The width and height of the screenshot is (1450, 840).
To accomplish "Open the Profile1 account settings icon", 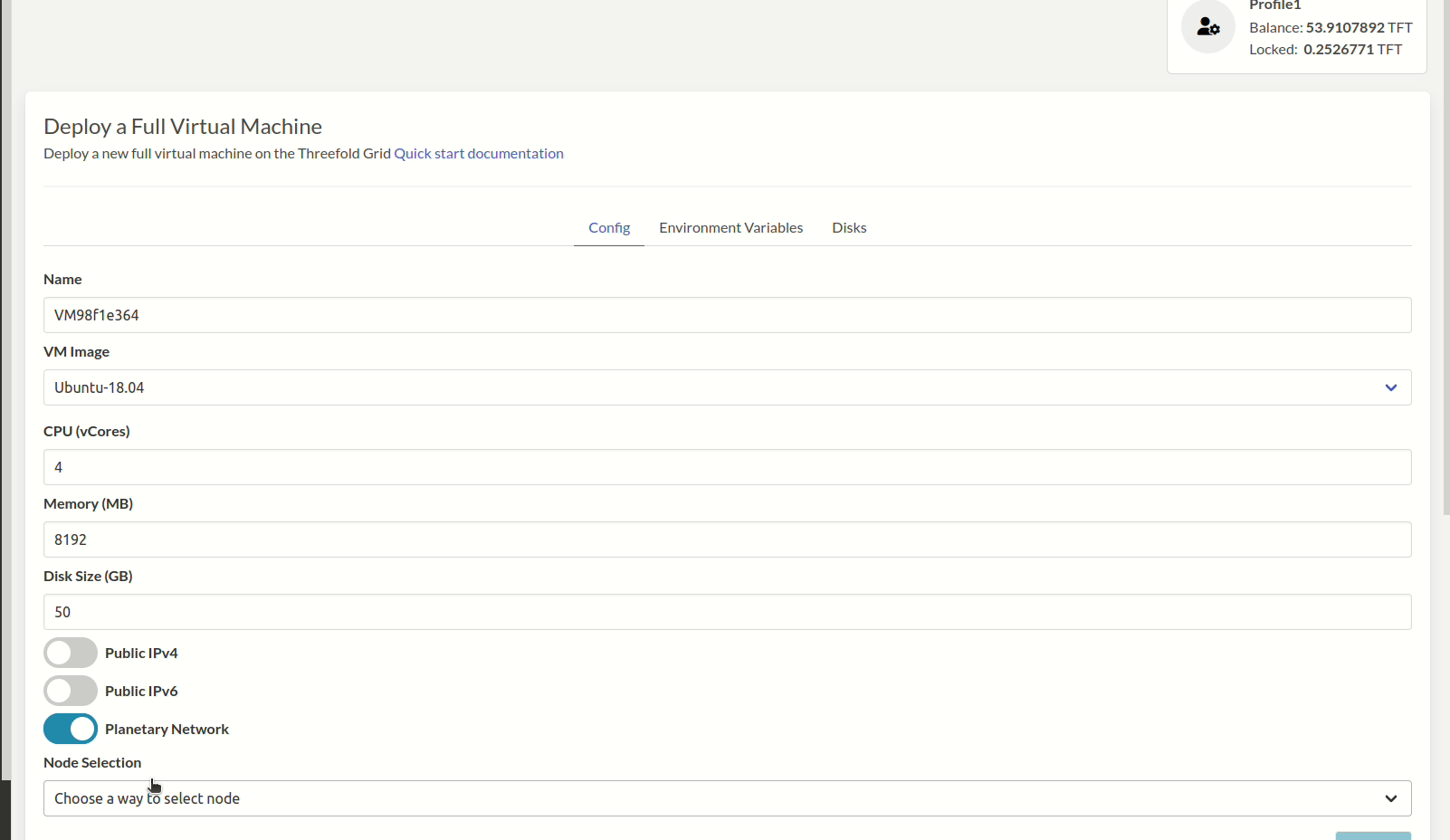I will [1207, 27].
